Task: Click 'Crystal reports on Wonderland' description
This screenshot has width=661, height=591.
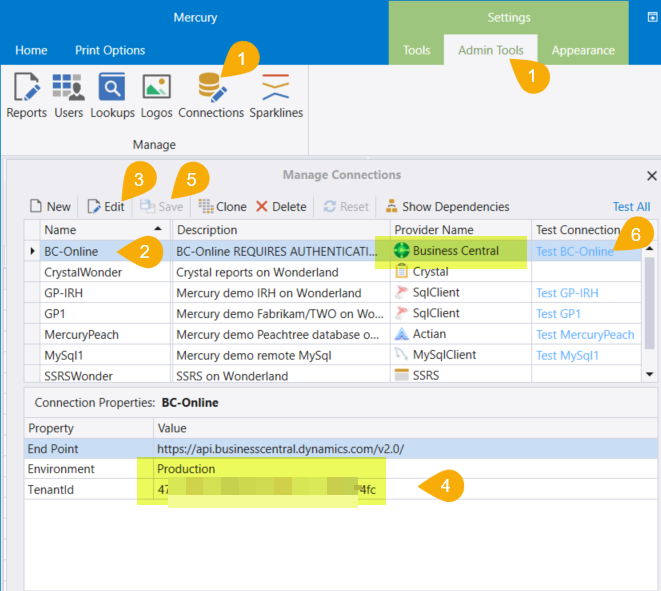Action: 257,272
